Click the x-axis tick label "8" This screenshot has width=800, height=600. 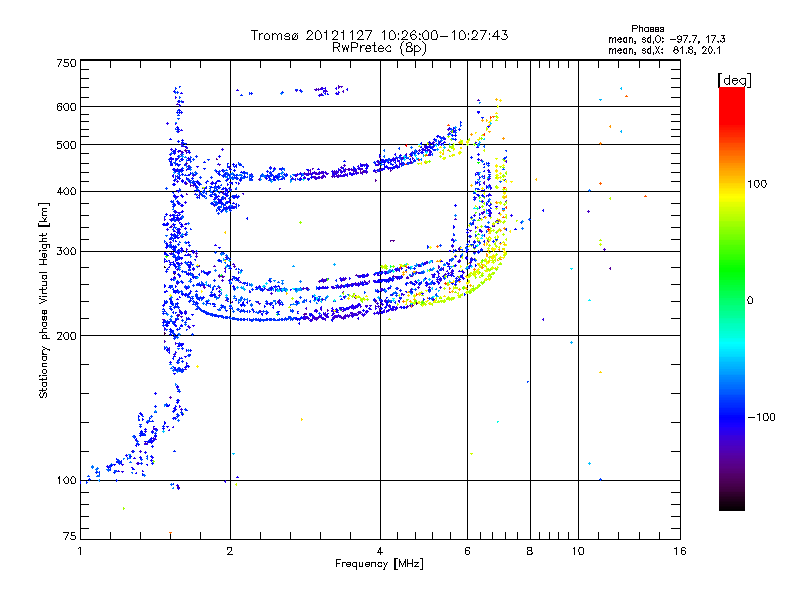tap(530, 551)
